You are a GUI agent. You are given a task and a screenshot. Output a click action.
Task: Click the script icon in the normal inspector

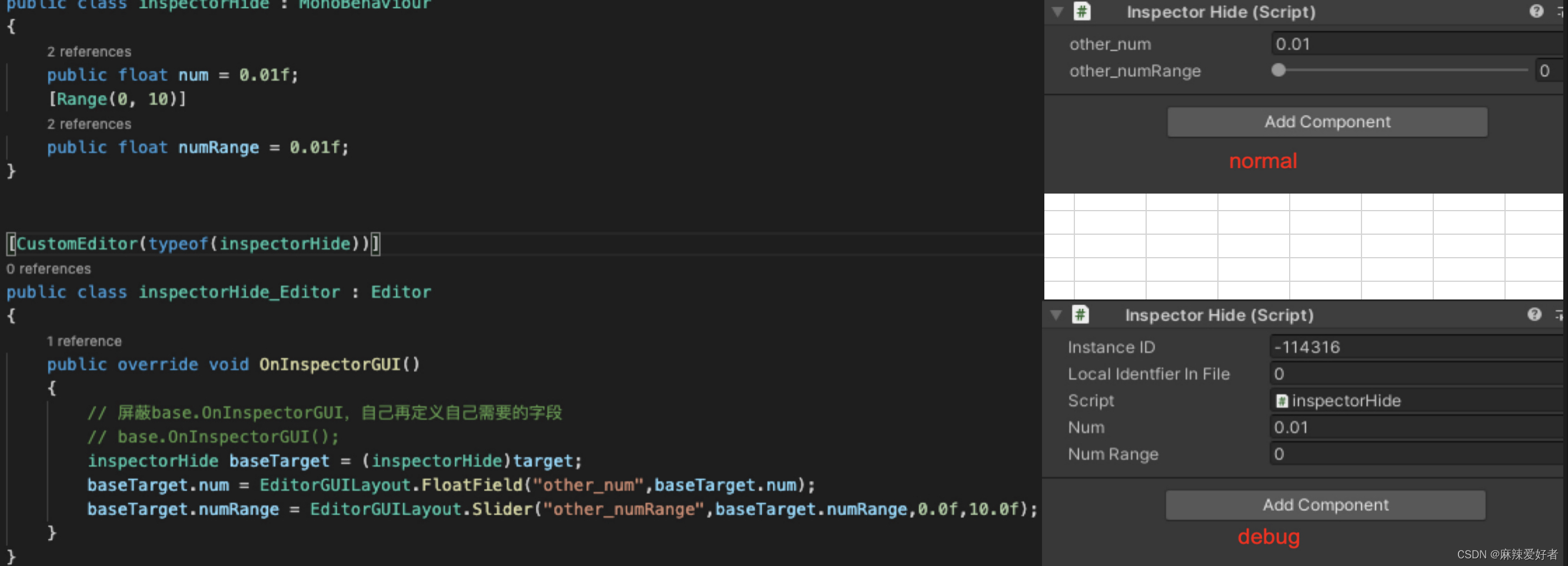pyautogui.click(x=1081, y=12)
